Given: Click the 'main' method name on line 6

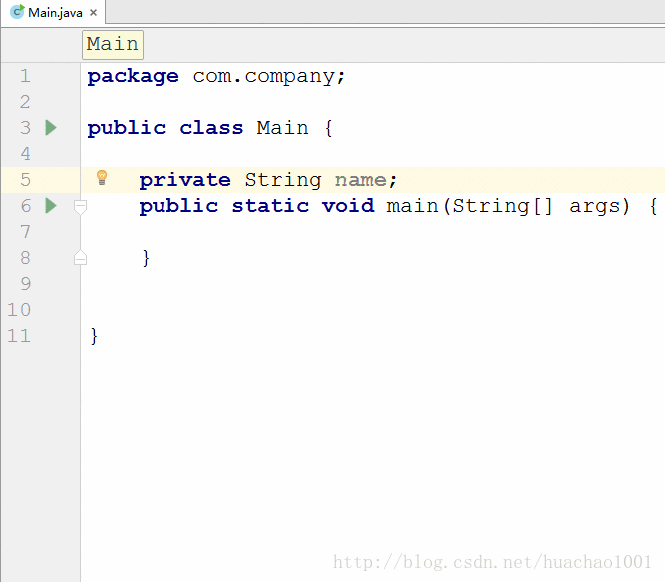Looking at the screenshot, I should (412, 206).
